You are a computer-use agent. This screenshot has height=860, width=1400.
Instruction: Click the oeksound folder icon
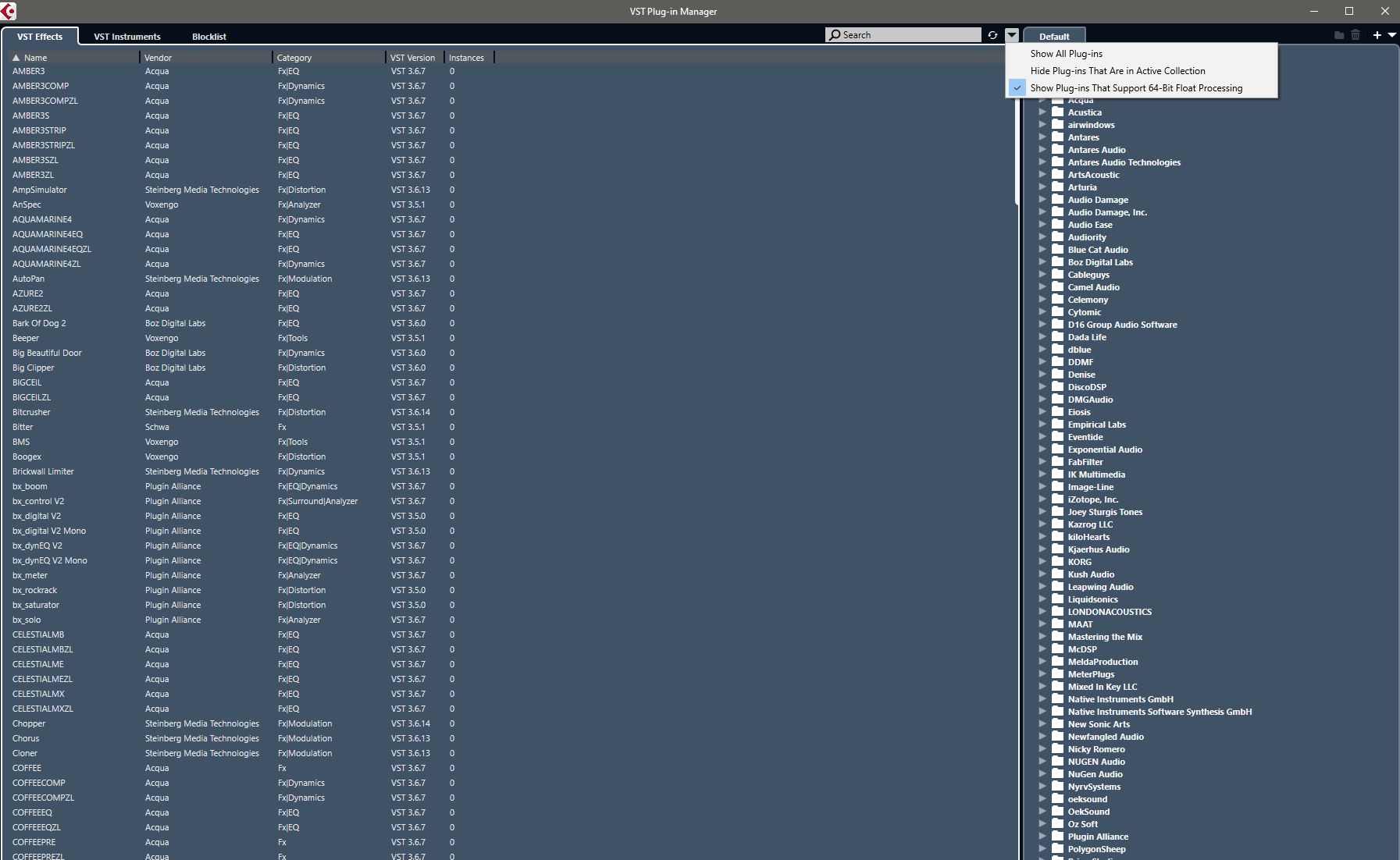(x=1058, y=798)
